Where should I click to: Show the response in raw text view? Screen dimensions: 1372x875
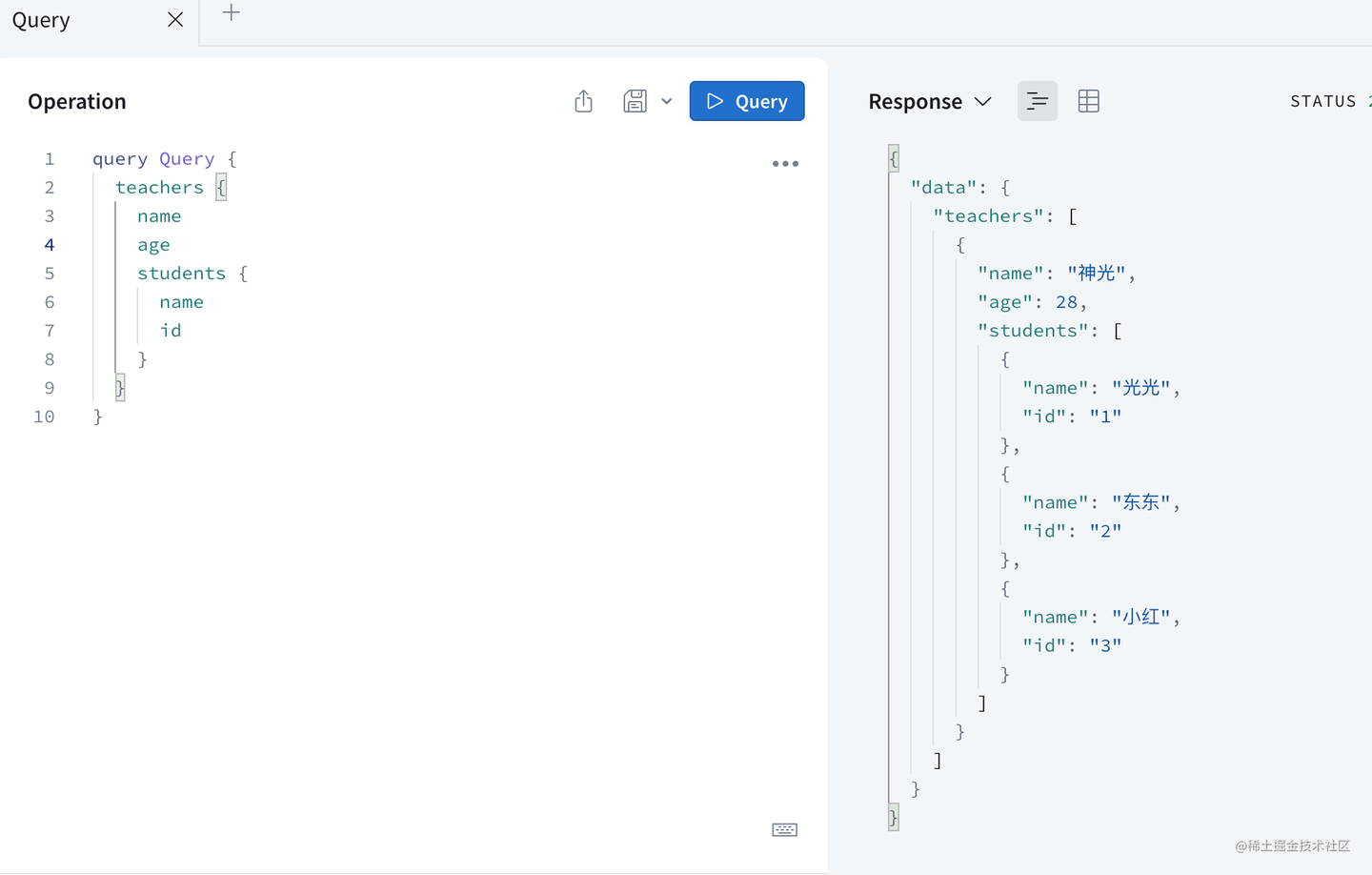point(1037,100)
